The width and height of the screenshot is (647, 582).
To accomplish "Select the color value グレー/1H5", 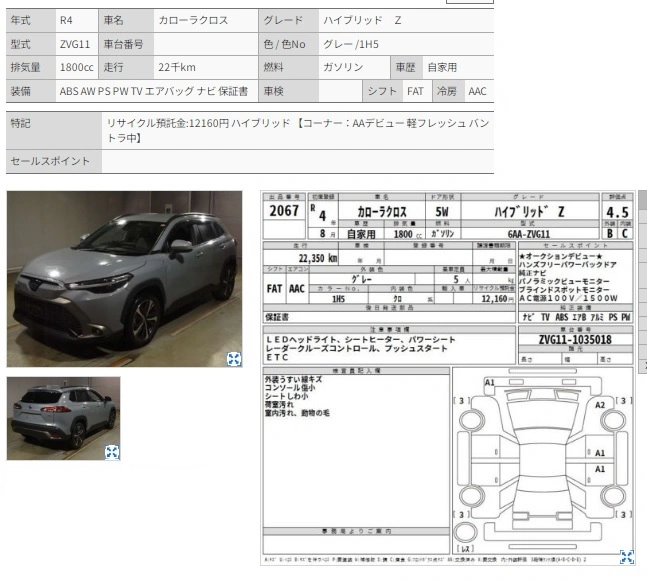I will [x=351, y=44].
